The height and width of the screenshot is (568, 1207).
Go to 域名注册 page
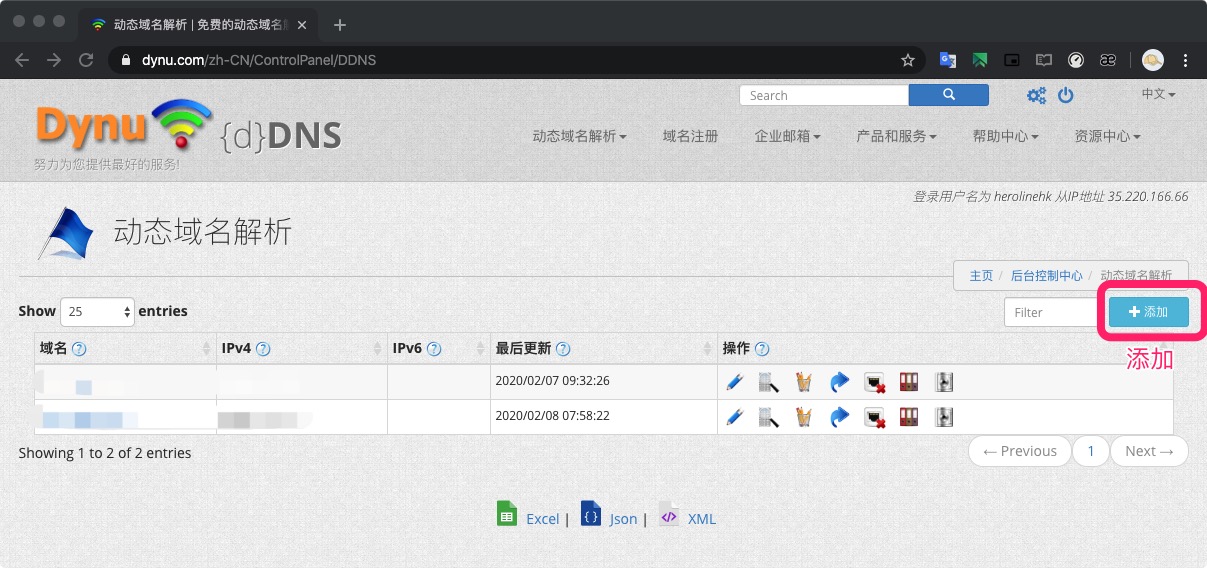690,136
